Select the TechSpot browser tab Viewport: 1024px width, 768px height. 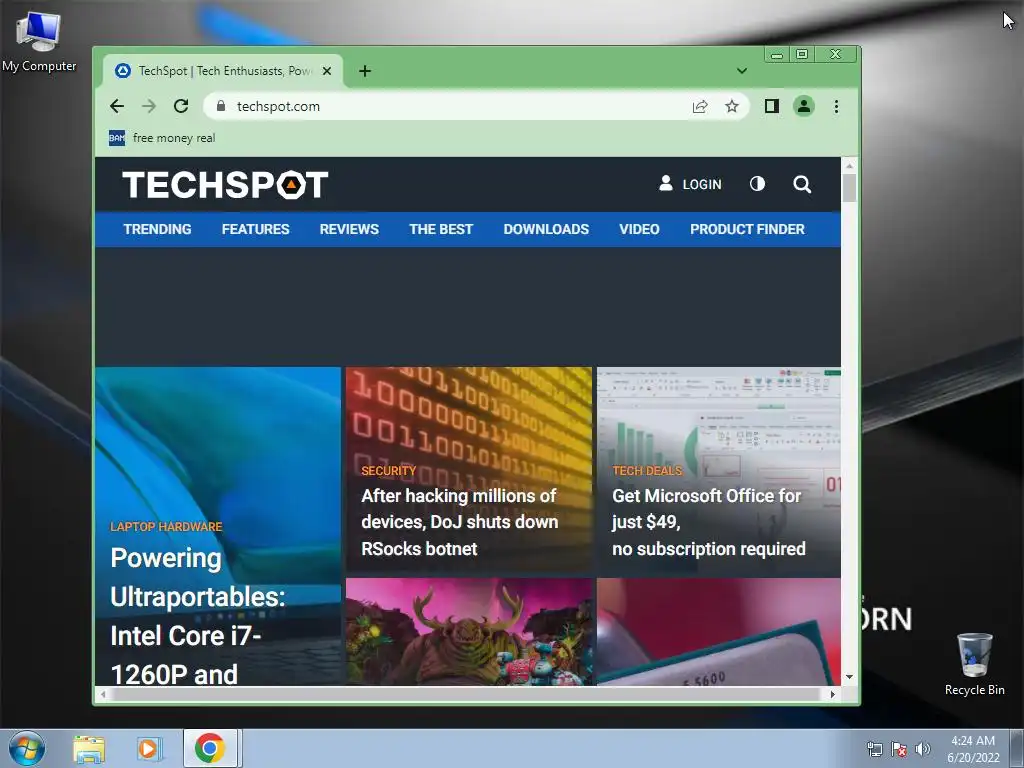(222, 71)
